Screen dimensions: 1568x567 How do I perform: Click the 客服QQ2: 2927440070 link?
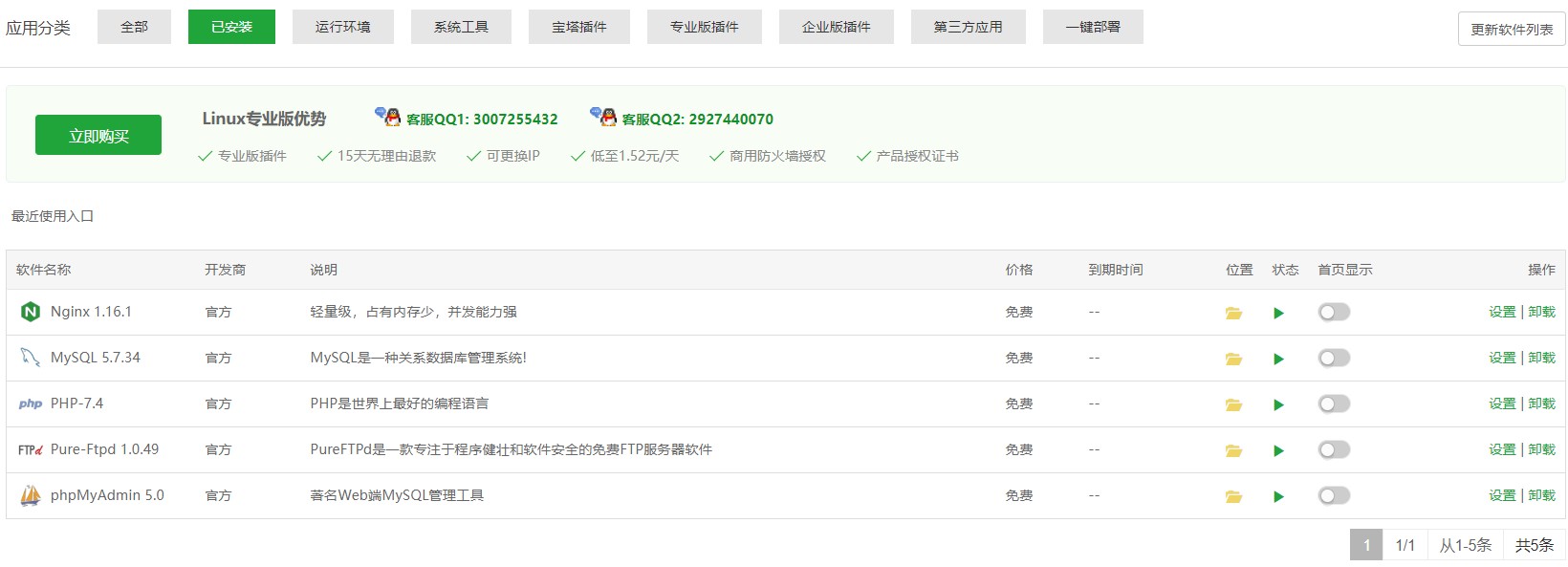pyautogui.click(x=698, y=120)
